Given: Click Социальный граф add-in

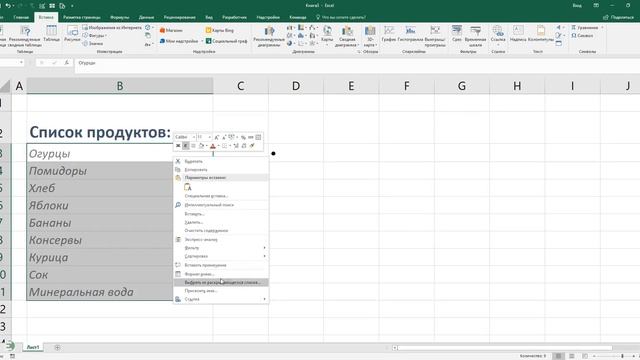Looking at the screenshot, I should coord(227,41).
